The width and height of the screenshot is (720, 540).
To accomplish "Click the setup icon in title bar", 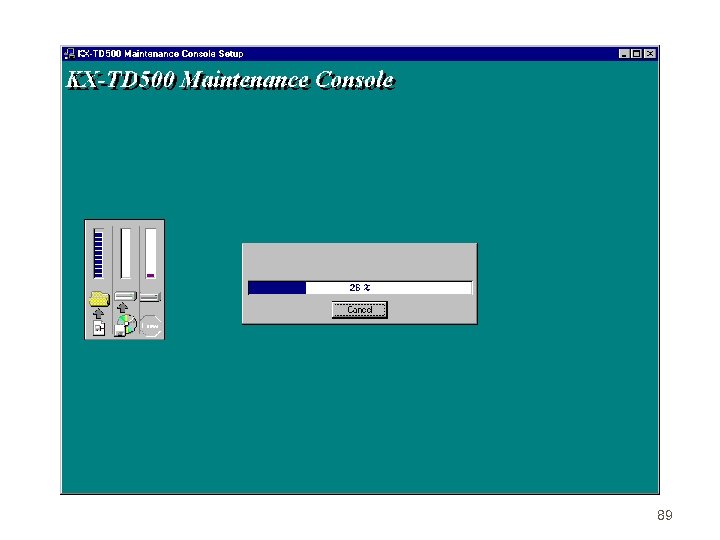I will point(69,54).
